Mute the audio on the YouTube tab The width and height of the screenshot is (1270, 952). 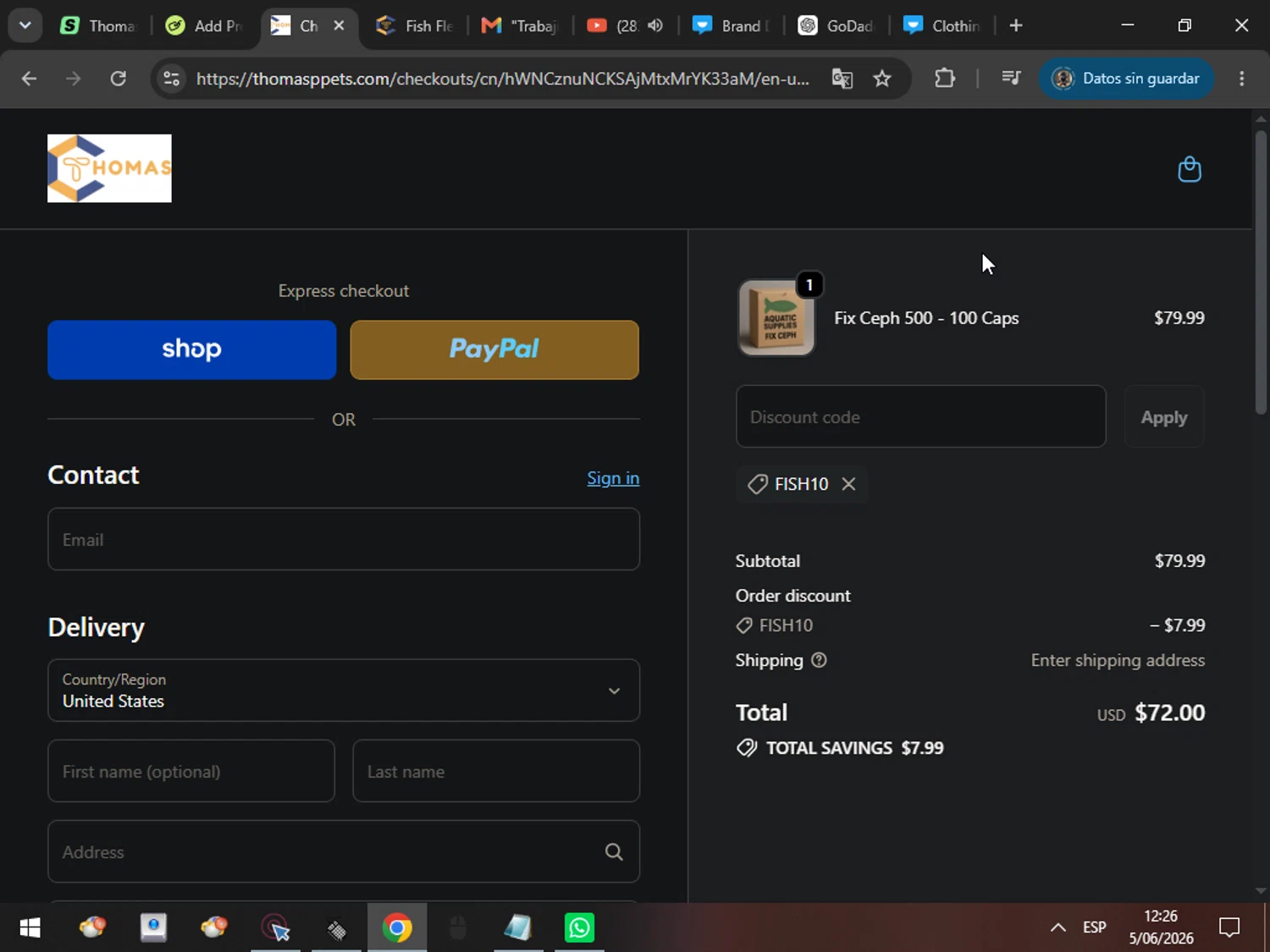tap(655, 25)
